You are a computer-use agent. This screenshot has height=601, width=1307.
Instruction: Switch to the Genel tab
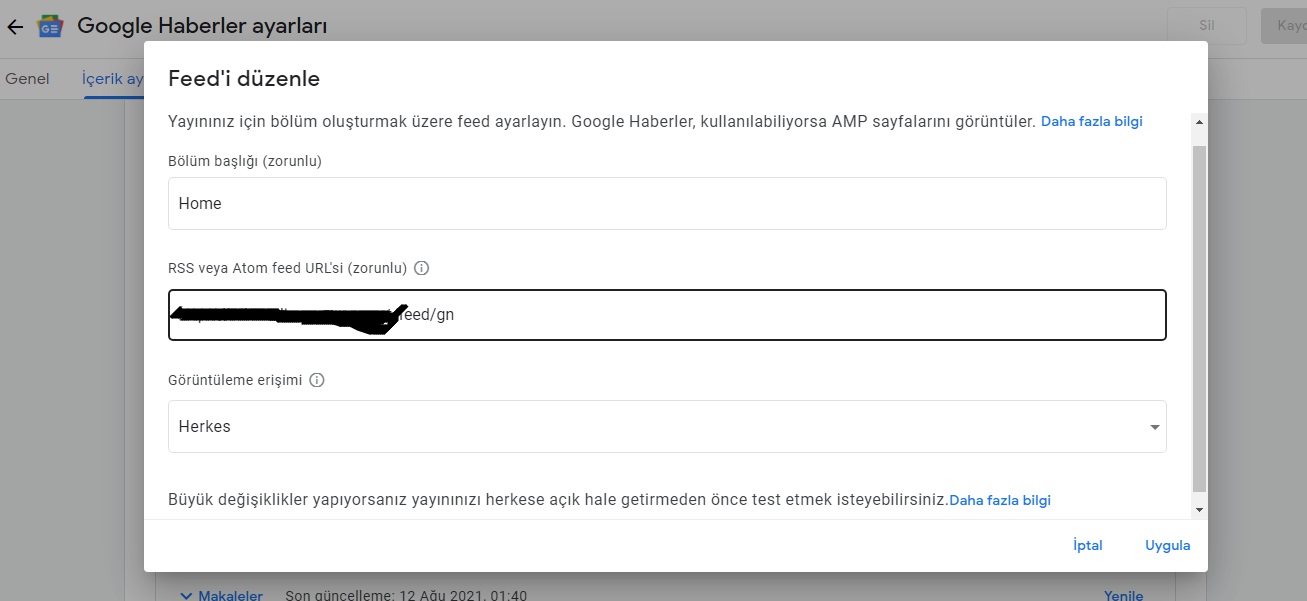[27, 78]
